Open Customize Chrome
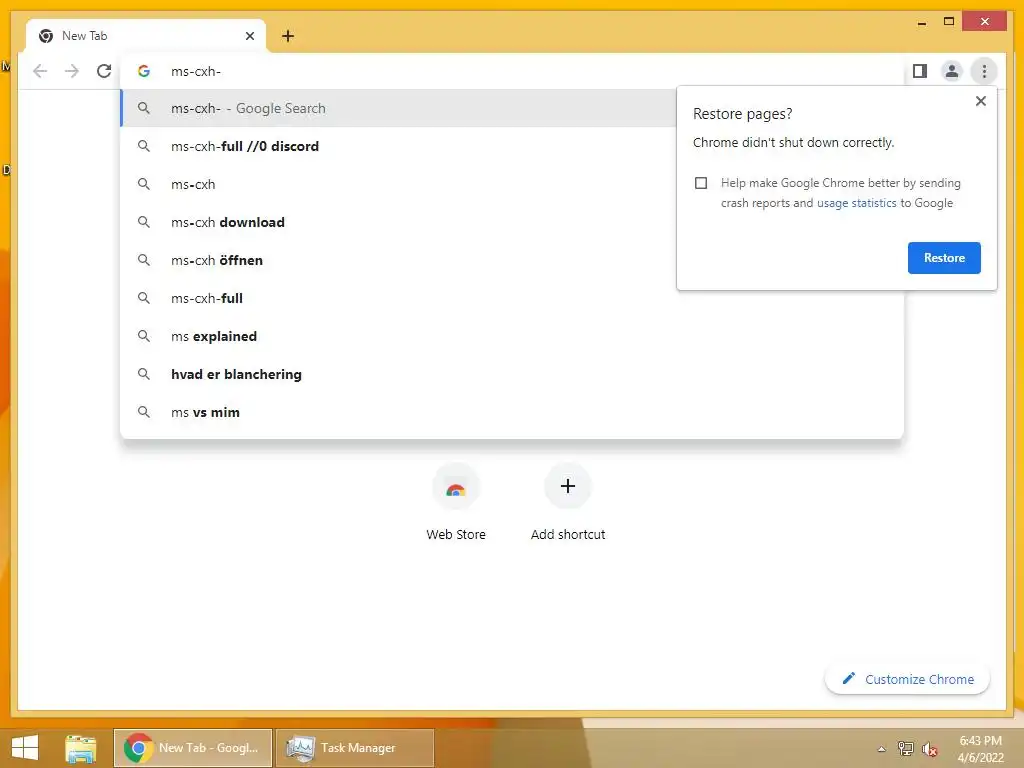 pos(907,679)
